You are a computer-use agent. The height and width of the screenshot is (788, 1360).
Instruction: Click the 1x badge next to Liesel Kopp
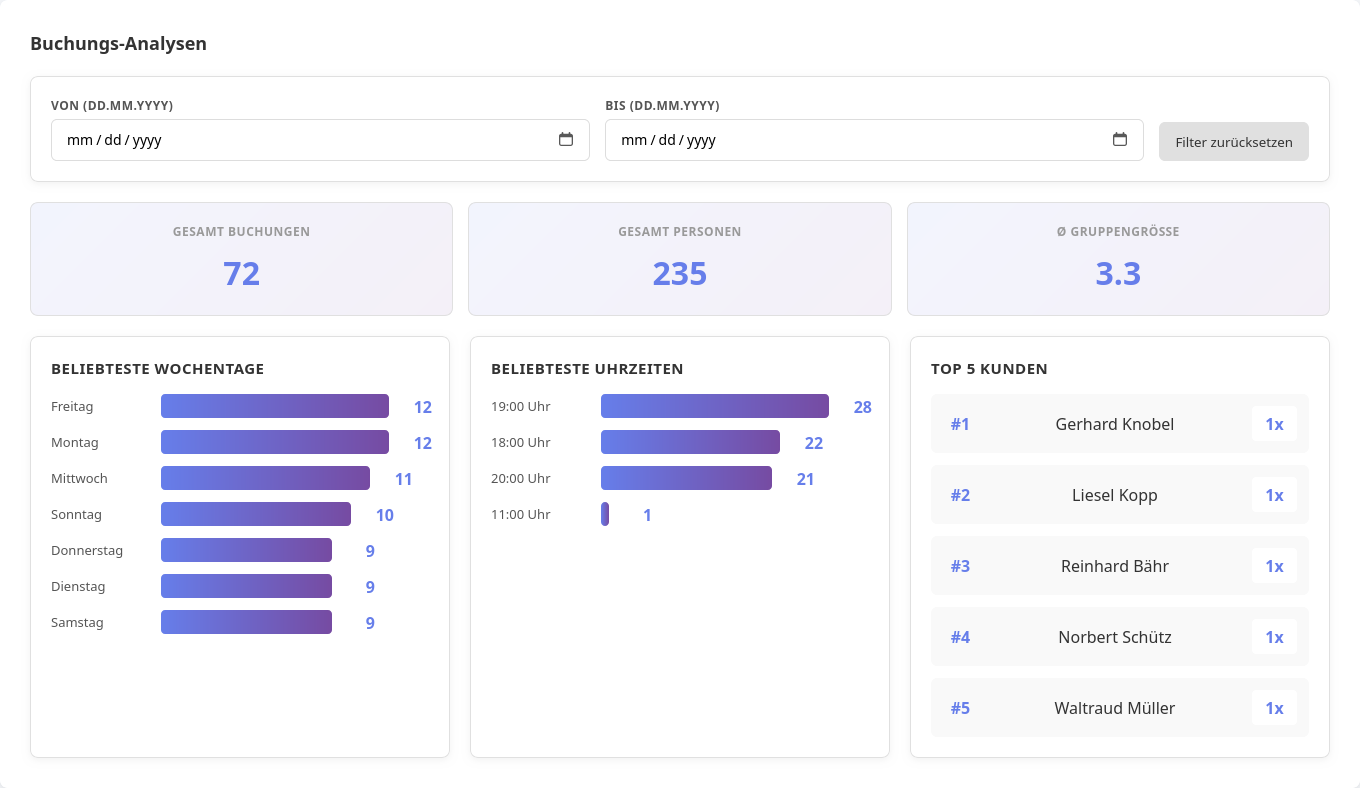[1274, 495]
